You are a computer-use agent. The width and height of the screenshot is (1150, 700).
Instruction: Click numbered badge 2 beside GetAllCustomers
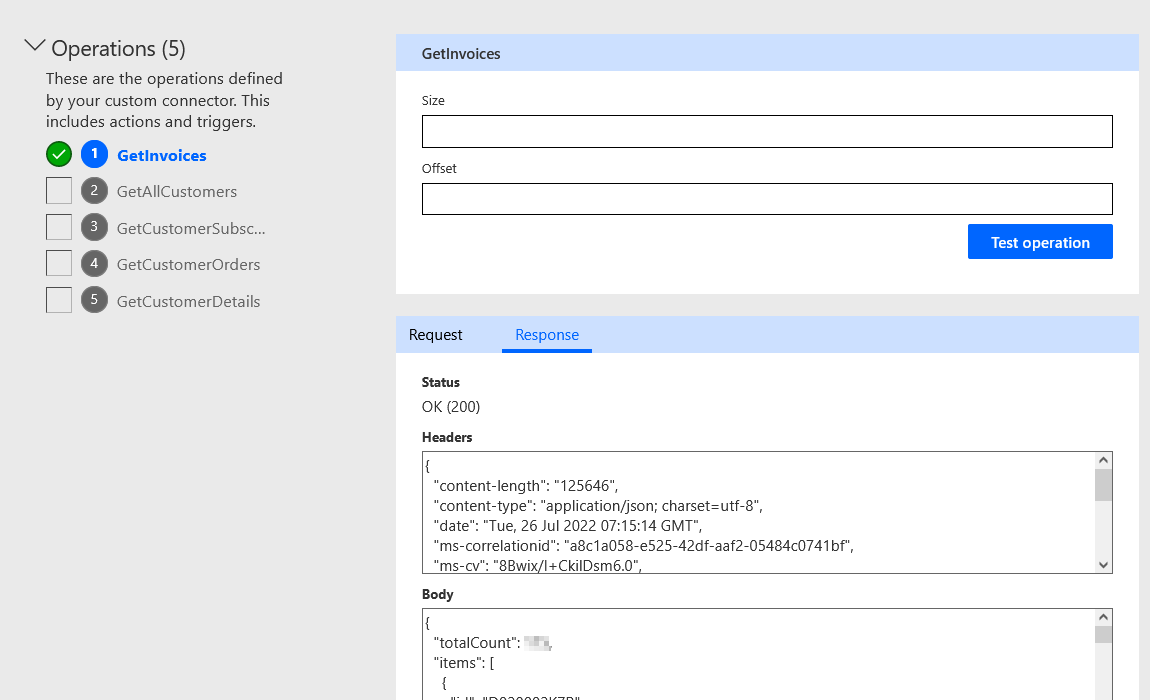(95, 190)
